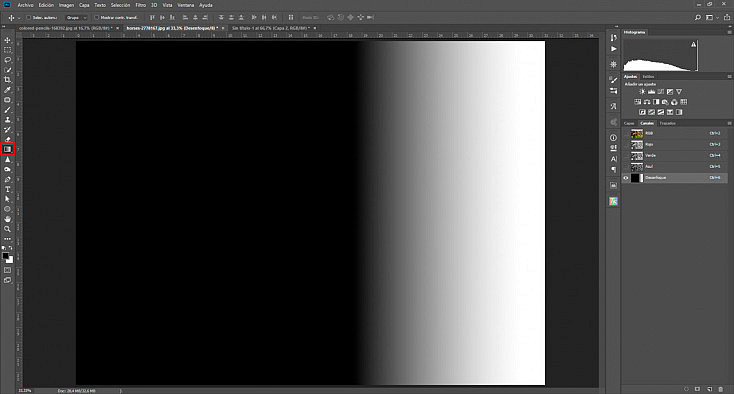Open the Actions play-button panel icon
This screenshot has width=734, height=394.
click(614, 49)
